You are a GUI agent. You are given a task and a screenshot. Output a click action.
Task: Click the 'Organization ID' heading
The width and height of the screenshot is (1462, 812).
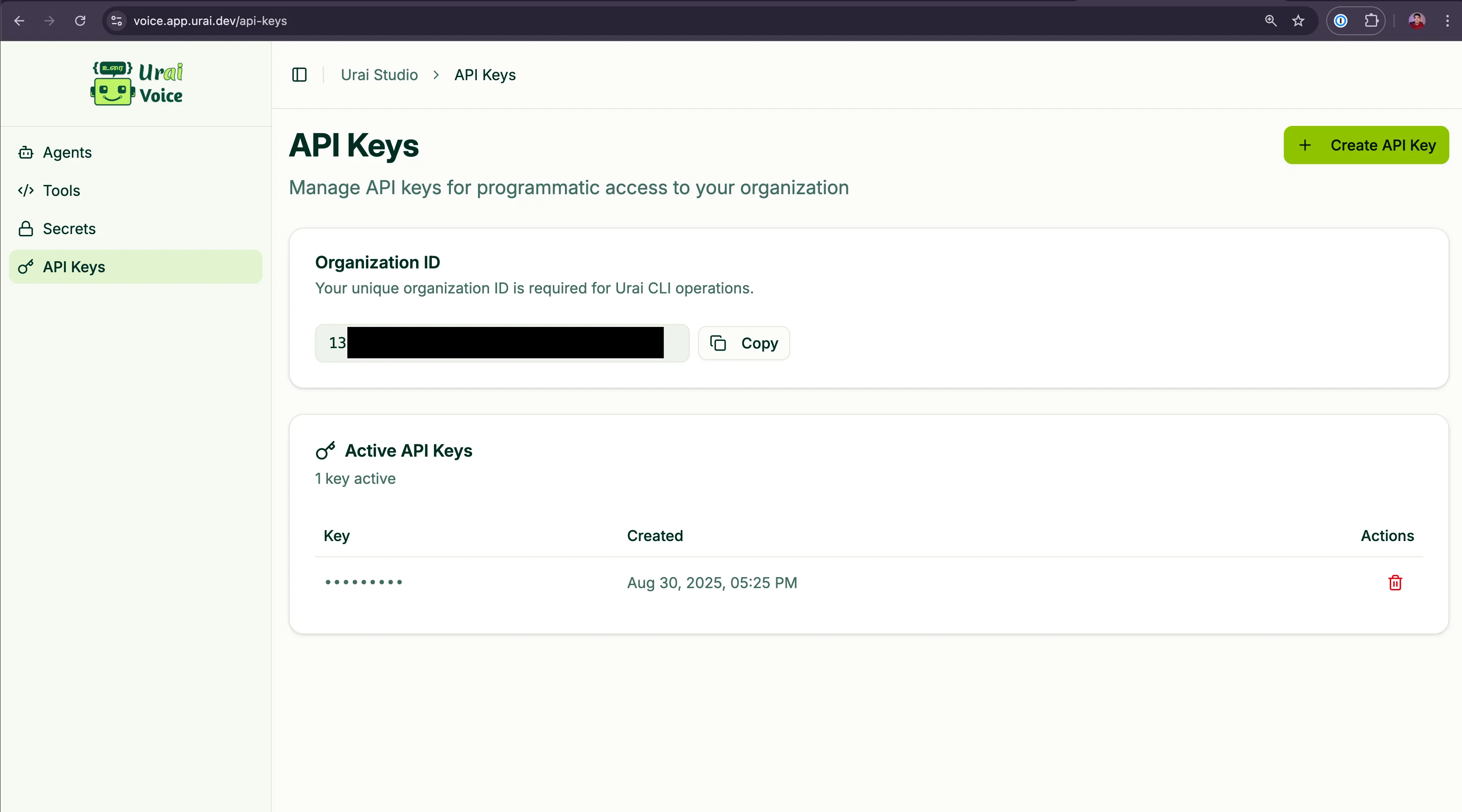[x=377, y=262]
